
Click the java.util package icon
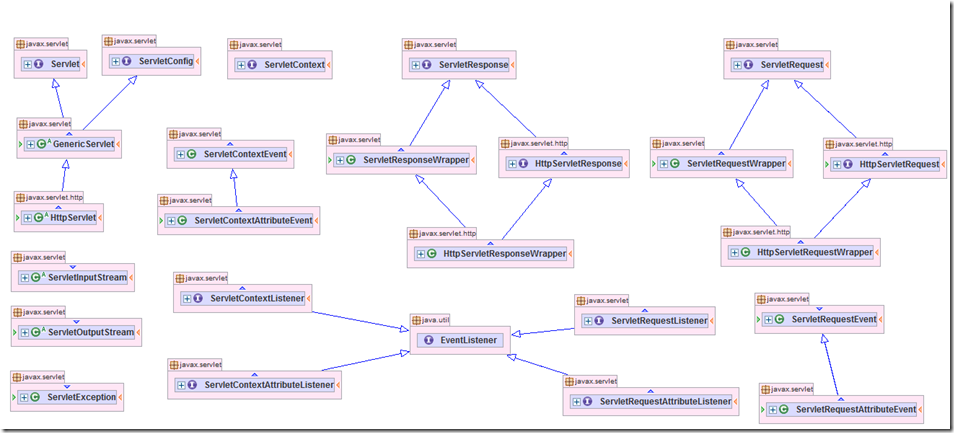(x=417, y=320)
